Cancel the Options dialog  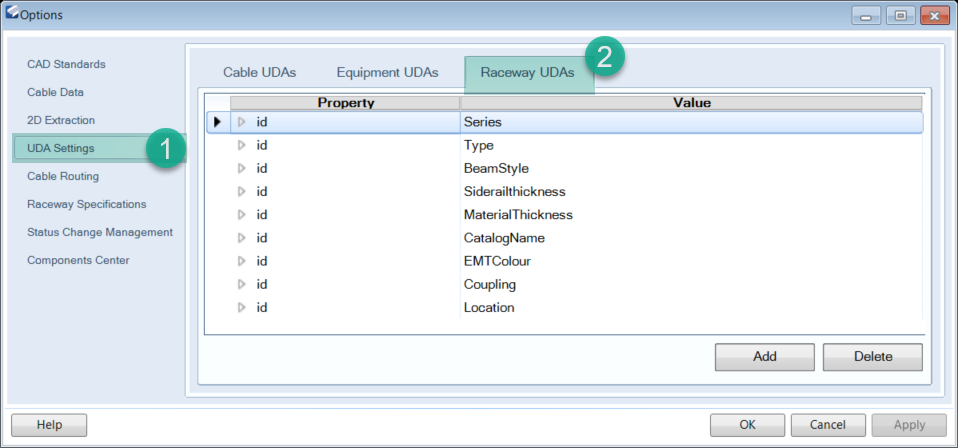tap(827, 424)
